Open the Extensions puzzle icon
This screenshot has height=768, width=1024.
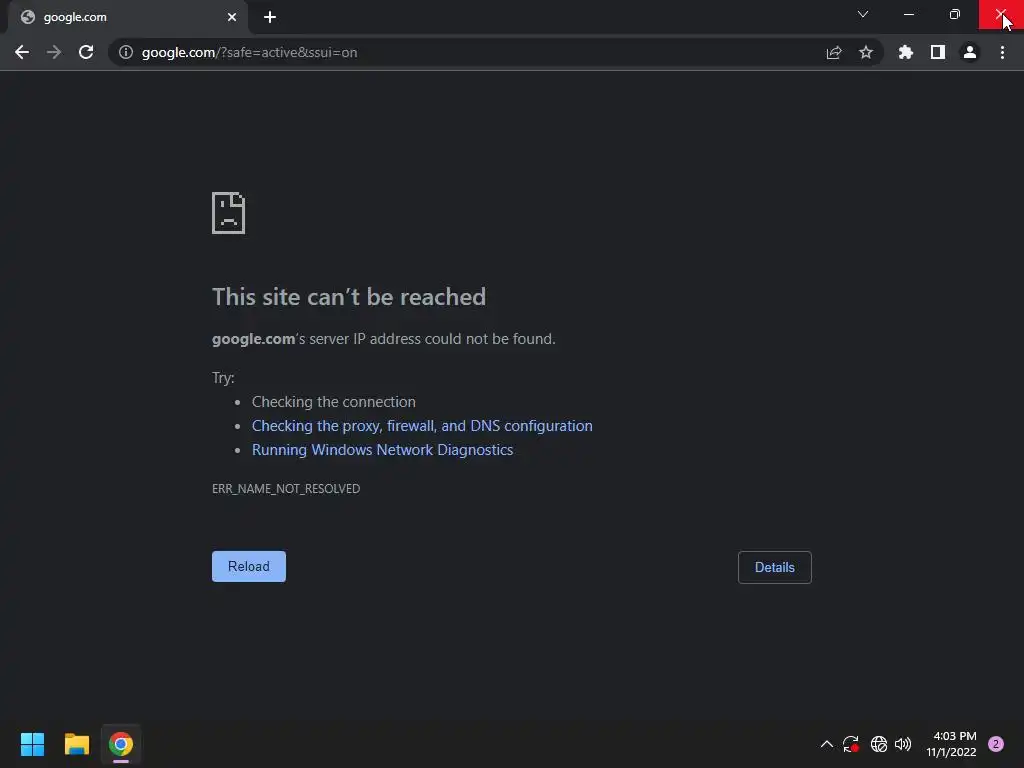pyautogui.click(x=906, y=52)
